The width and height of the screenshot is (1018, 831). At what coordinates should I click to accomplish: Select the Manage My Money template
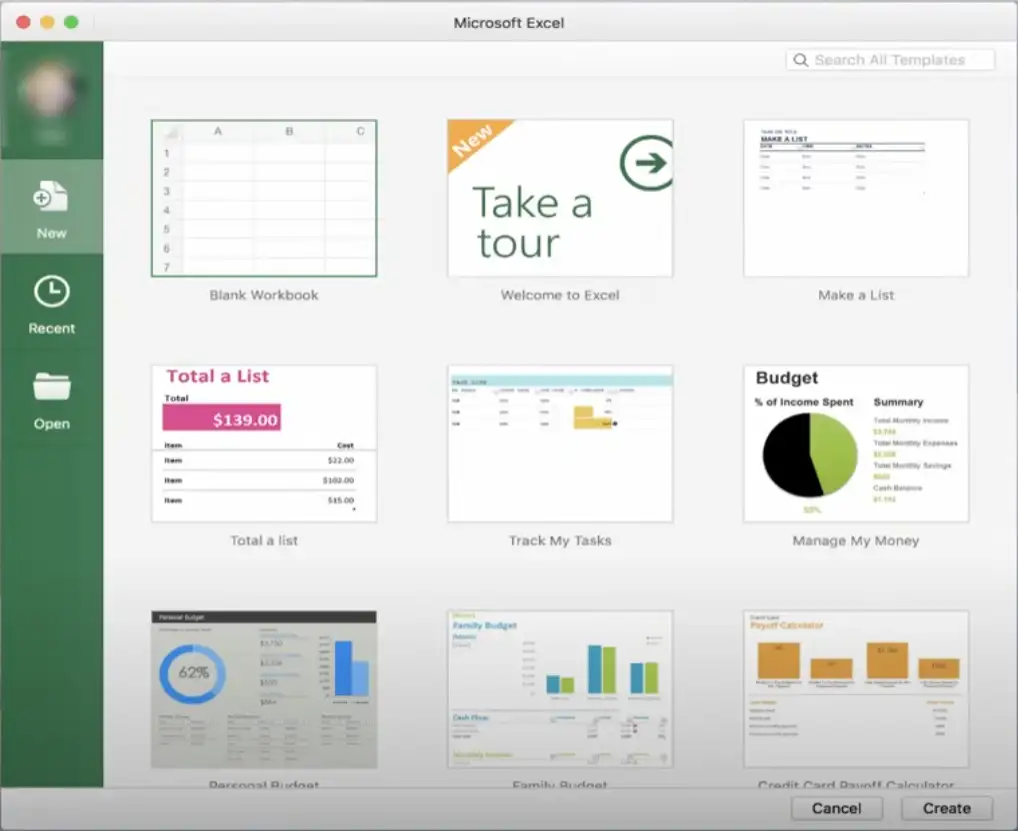[x=855, y=443]
